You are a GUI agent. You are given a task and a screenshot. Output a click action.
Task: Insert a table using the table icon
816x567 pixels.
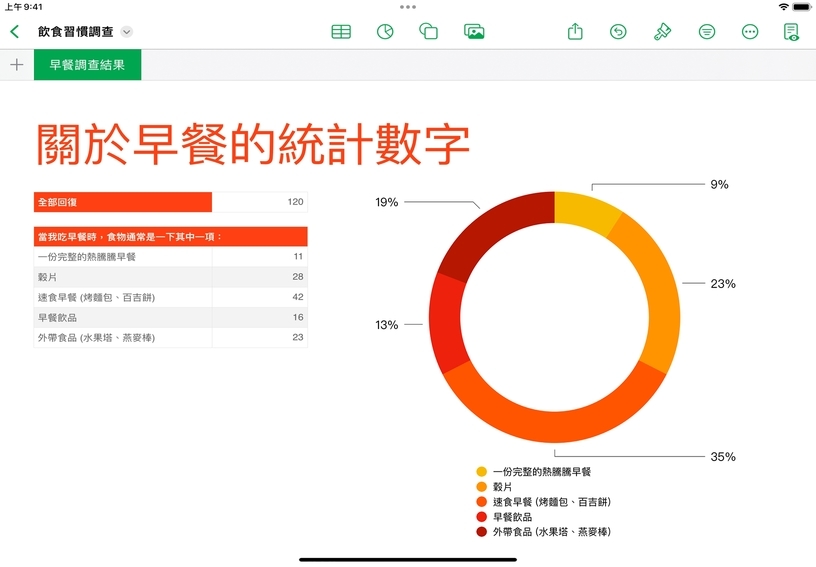(341, 32)
